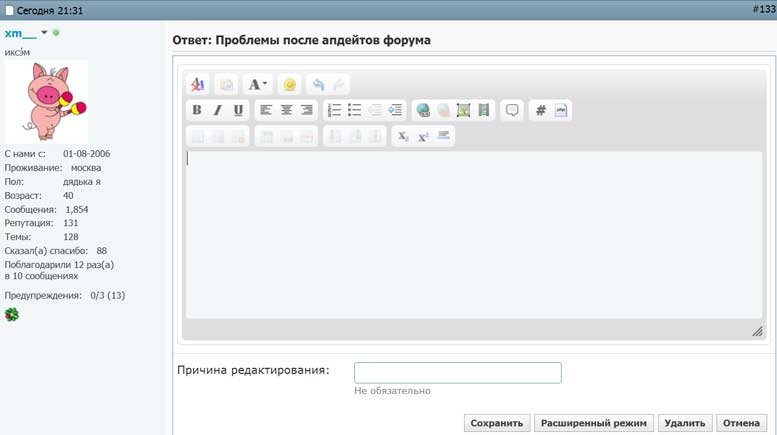The image size is (777, 435).
Task: Click the Insert Video filmstrip icon
Action: point(484,110)
